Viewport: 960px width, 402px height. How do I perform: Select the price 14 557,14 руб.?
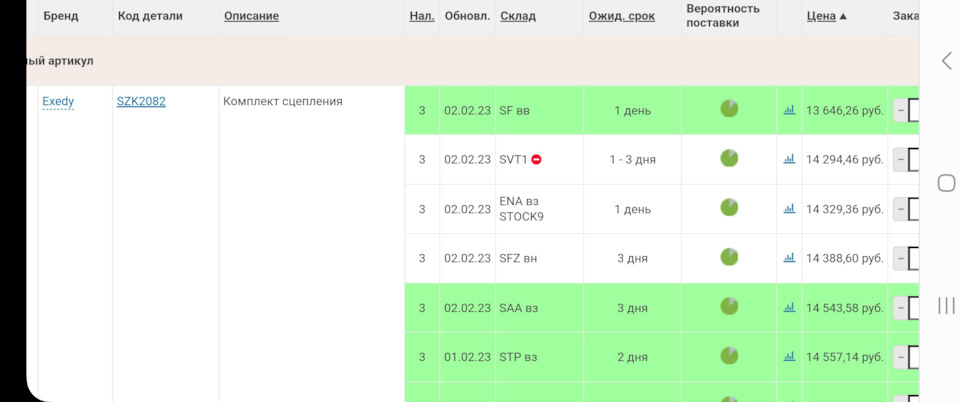[x=845, y=357]
